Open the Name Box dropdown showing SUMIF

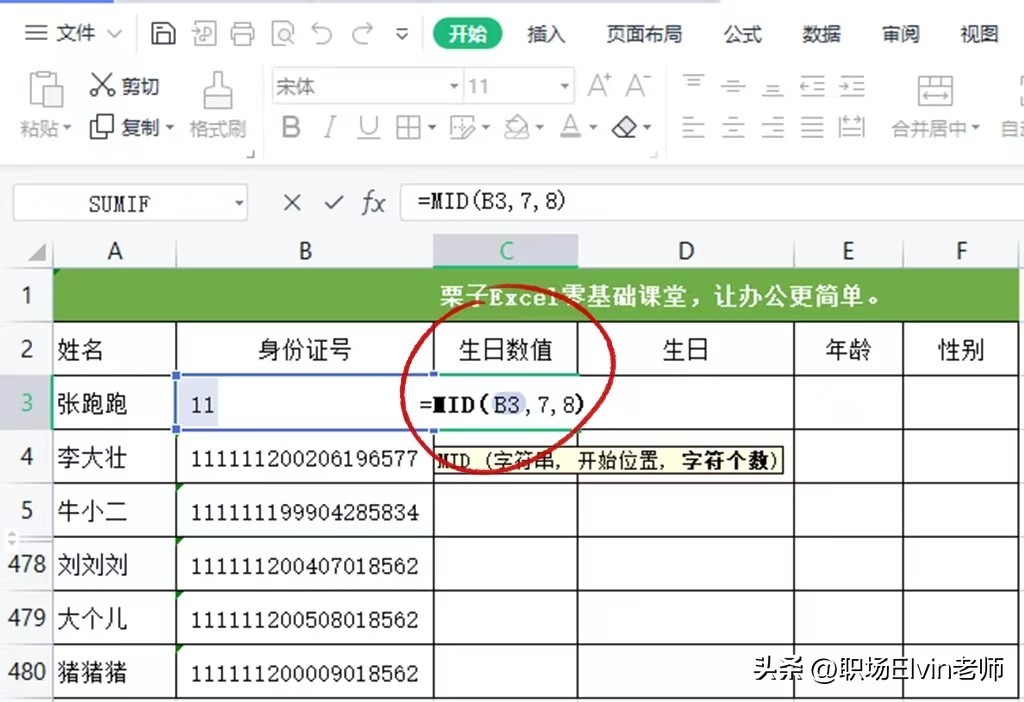[239, 204]
